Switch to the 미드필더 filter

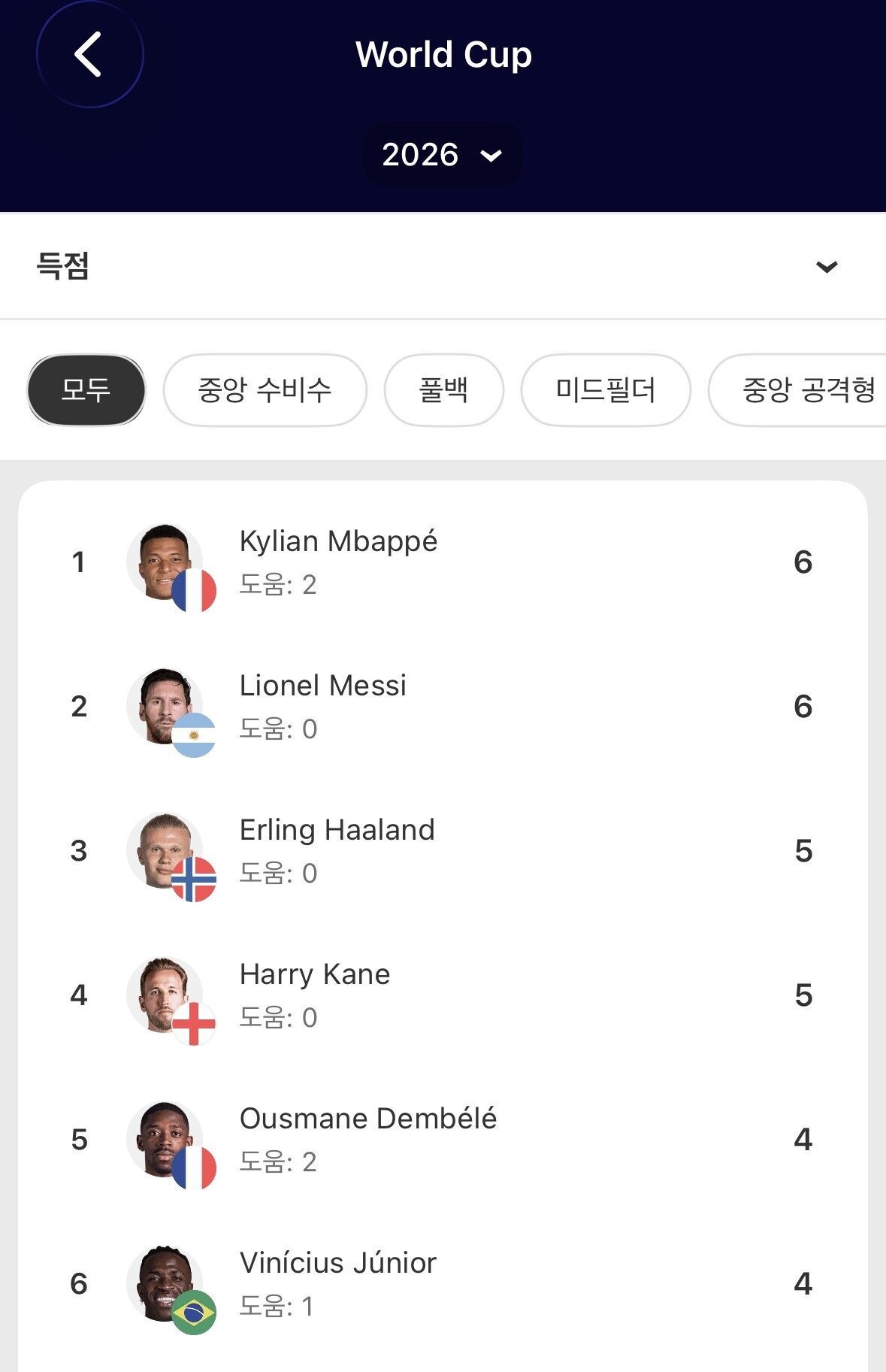click(606, 389)
